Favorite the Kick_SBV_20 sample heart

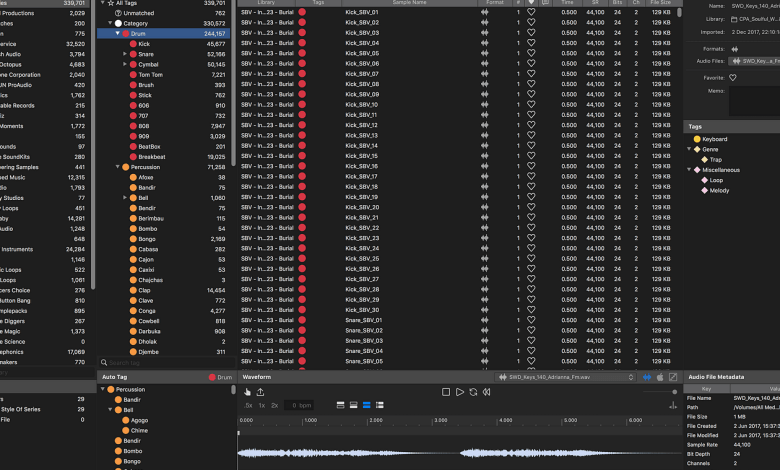(531, 207)
